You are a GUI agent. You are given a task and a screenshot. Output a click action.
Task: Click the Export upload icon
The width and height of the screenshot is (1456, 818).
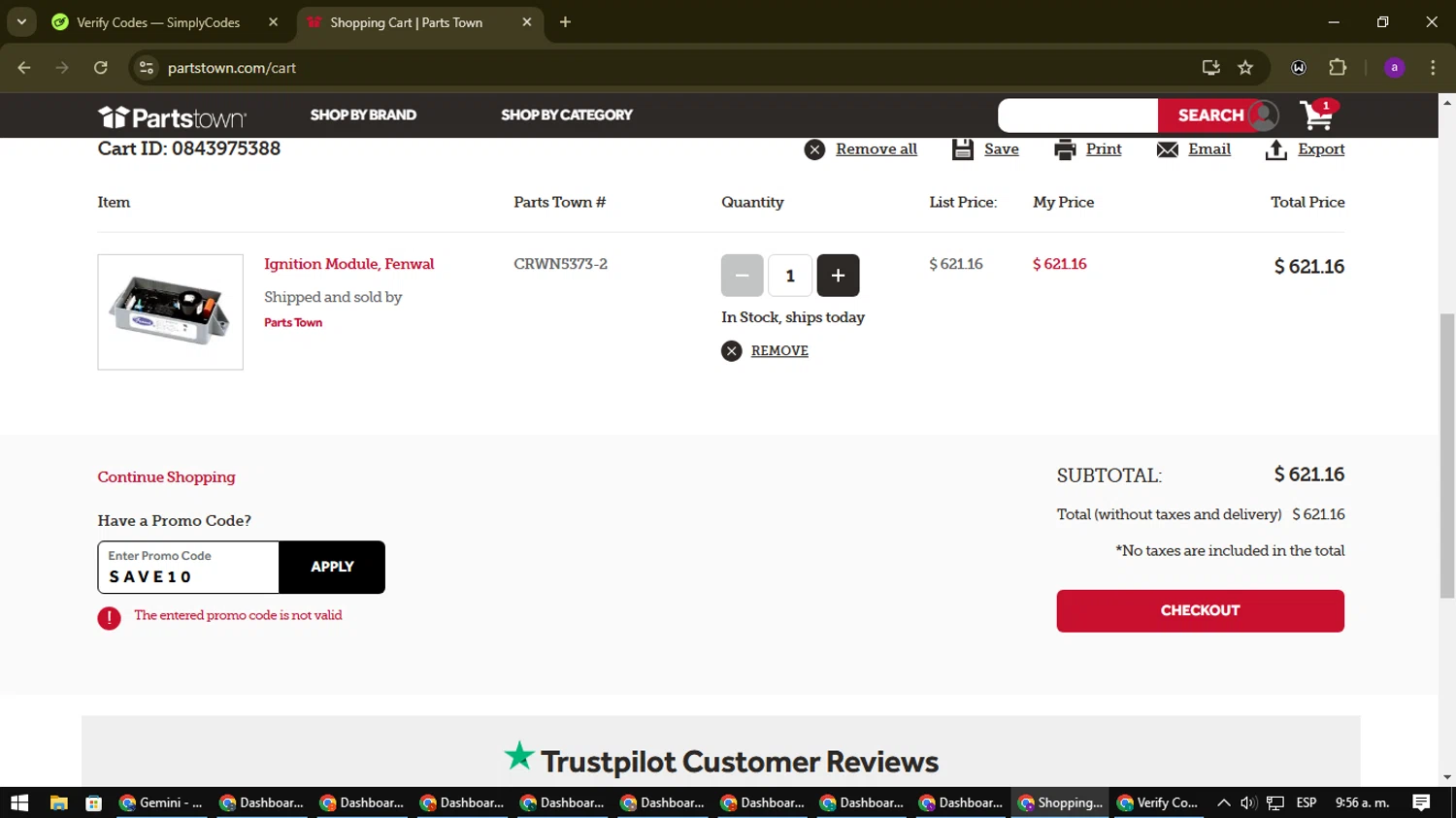[1276, 149]
